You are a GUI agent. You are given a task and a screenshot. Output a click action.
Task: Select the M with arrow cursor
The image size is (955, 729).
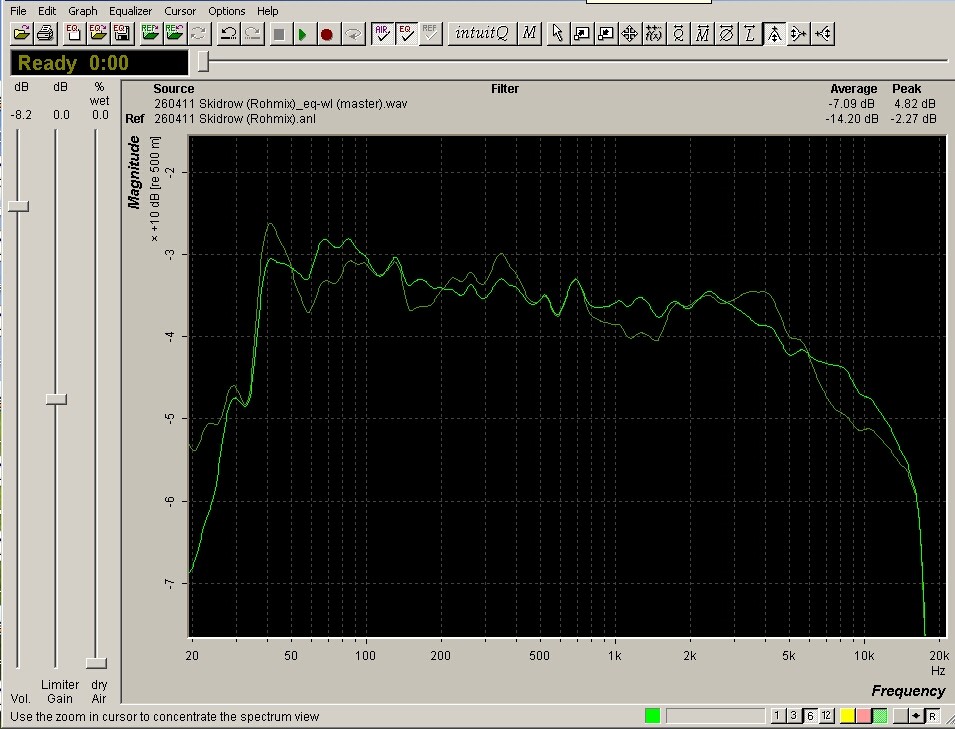point(702,33)
